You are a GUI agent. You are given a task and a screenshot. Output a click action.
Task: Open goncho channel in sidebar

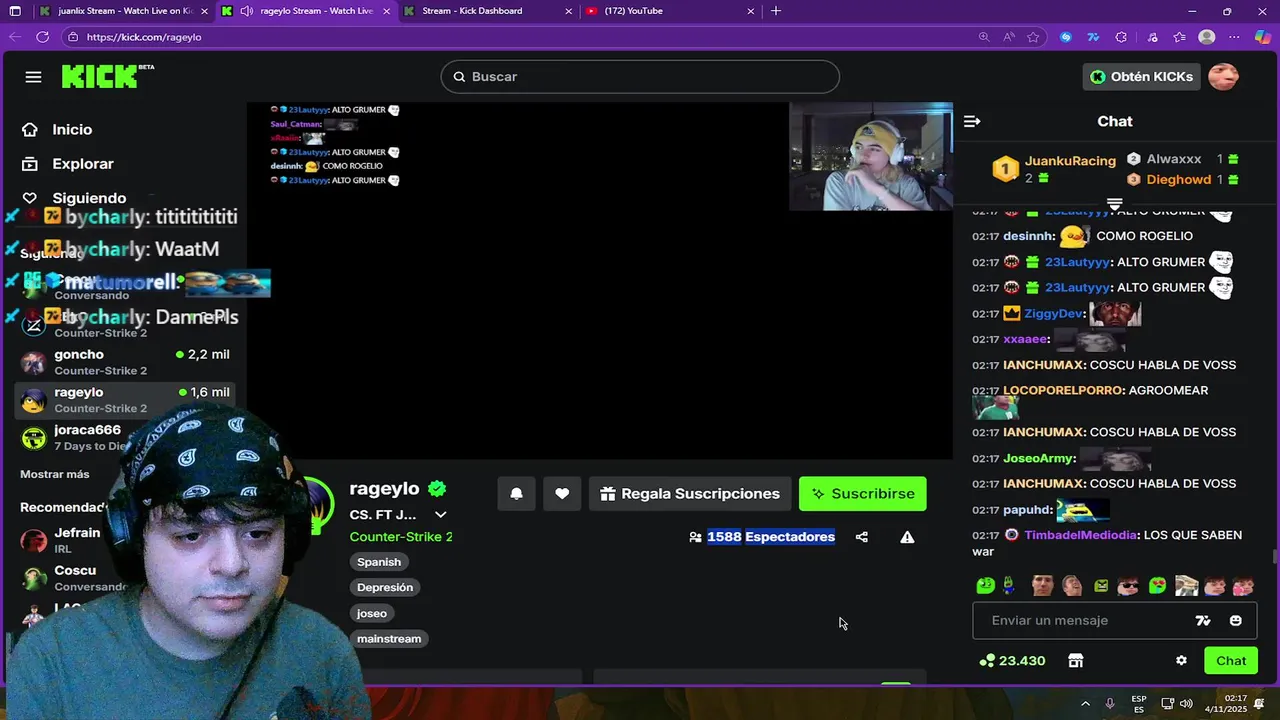click(126, 362)
